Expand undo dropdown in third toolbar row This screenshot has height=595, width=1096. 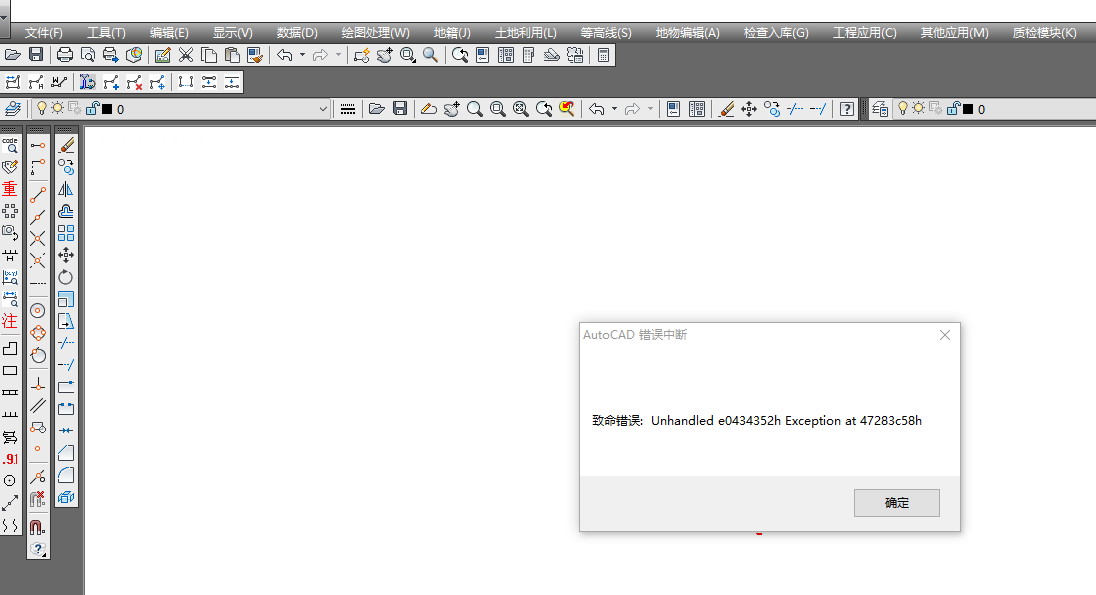coord(614,109)
